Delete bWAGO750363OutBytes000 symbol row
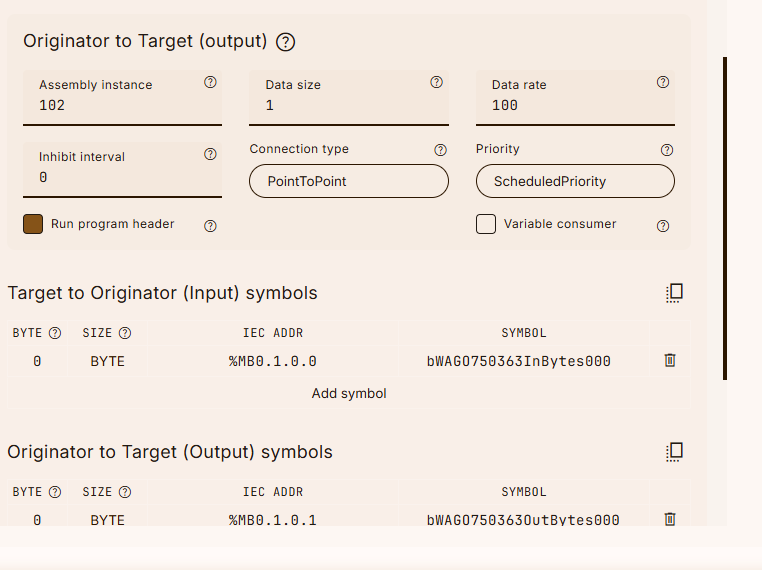Image resolution: width=762 pixels, height=570 pixels. (670, 519)
